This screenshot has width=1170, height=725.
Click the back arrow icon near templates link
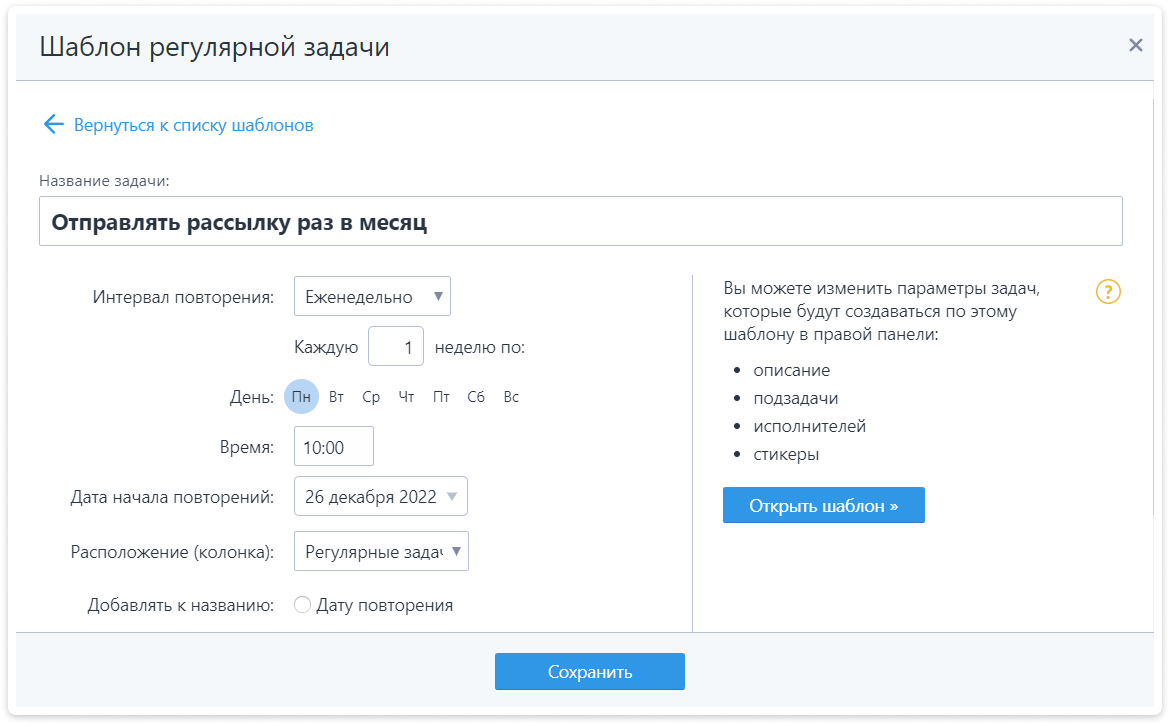pos(53,125)
